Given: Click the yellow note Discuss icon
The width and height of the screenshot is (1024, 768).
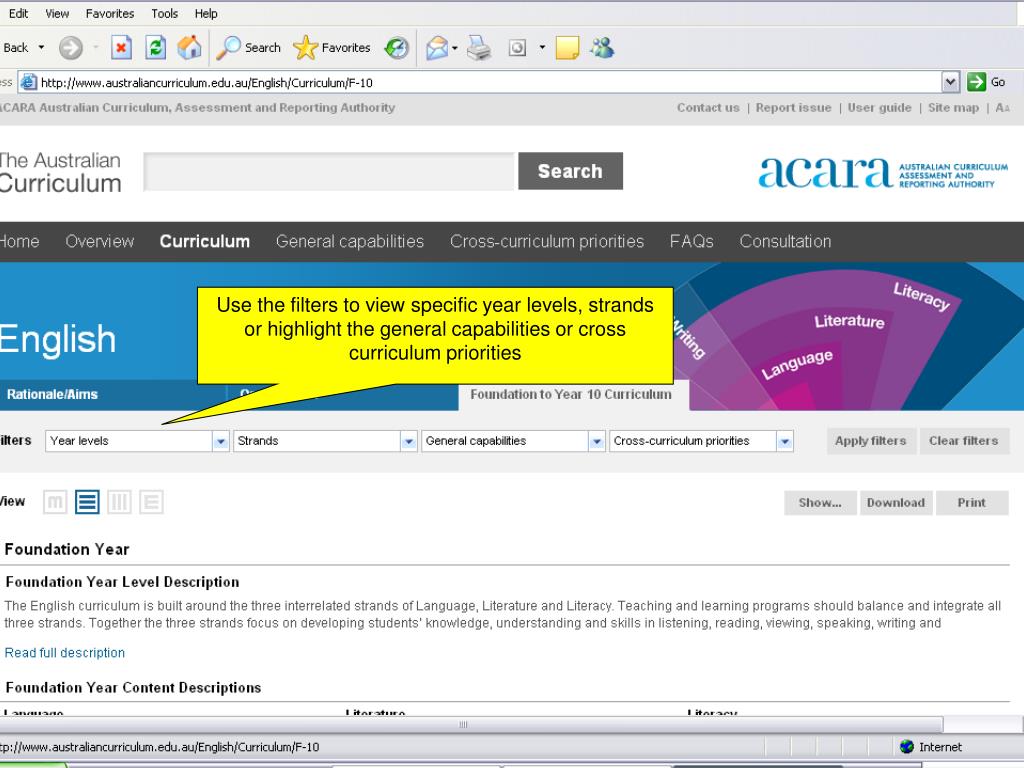Looking at the screenshot, I should click(567, 48).
